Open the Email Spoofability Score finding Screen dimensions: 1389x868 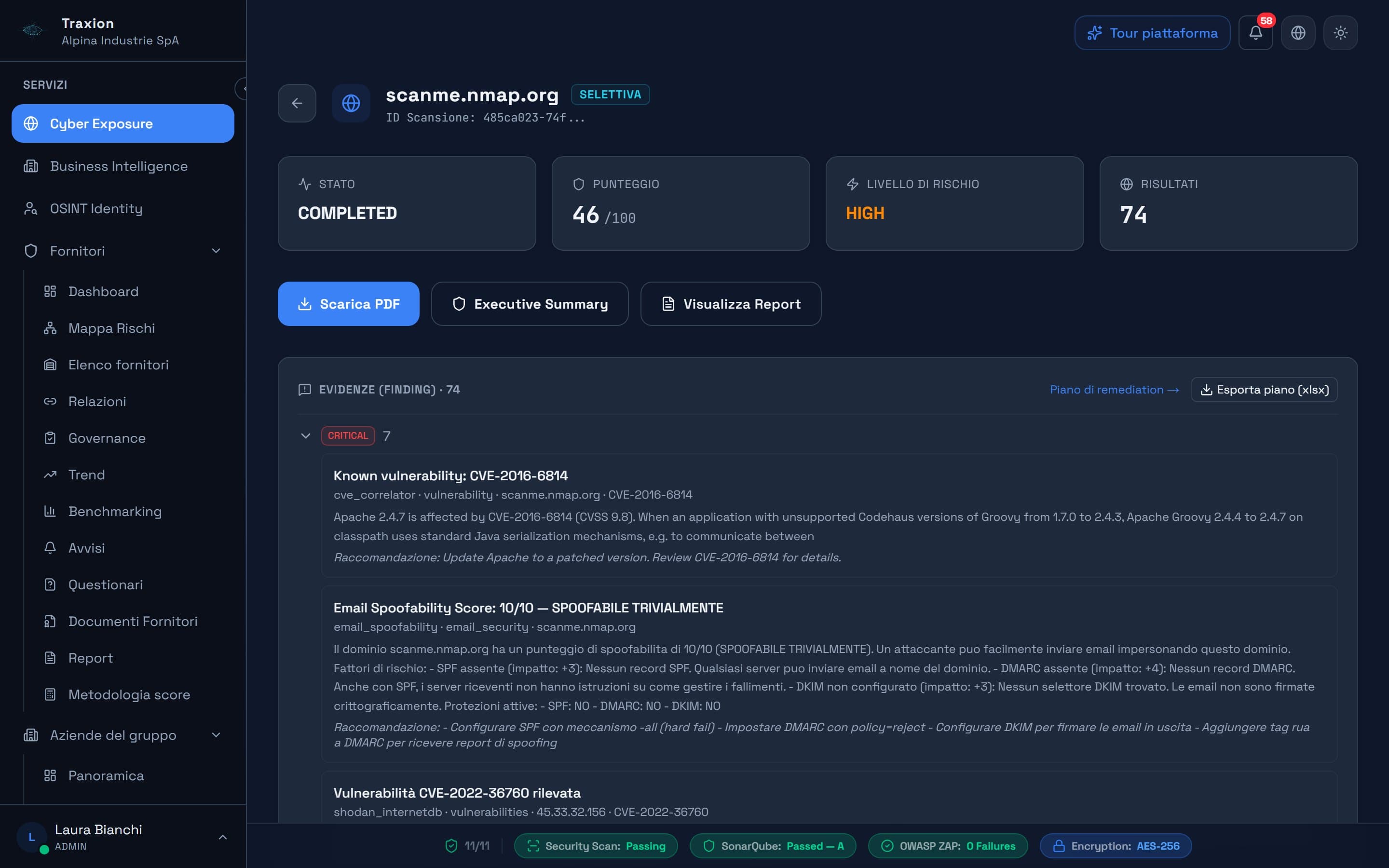(x=830, y=674)
